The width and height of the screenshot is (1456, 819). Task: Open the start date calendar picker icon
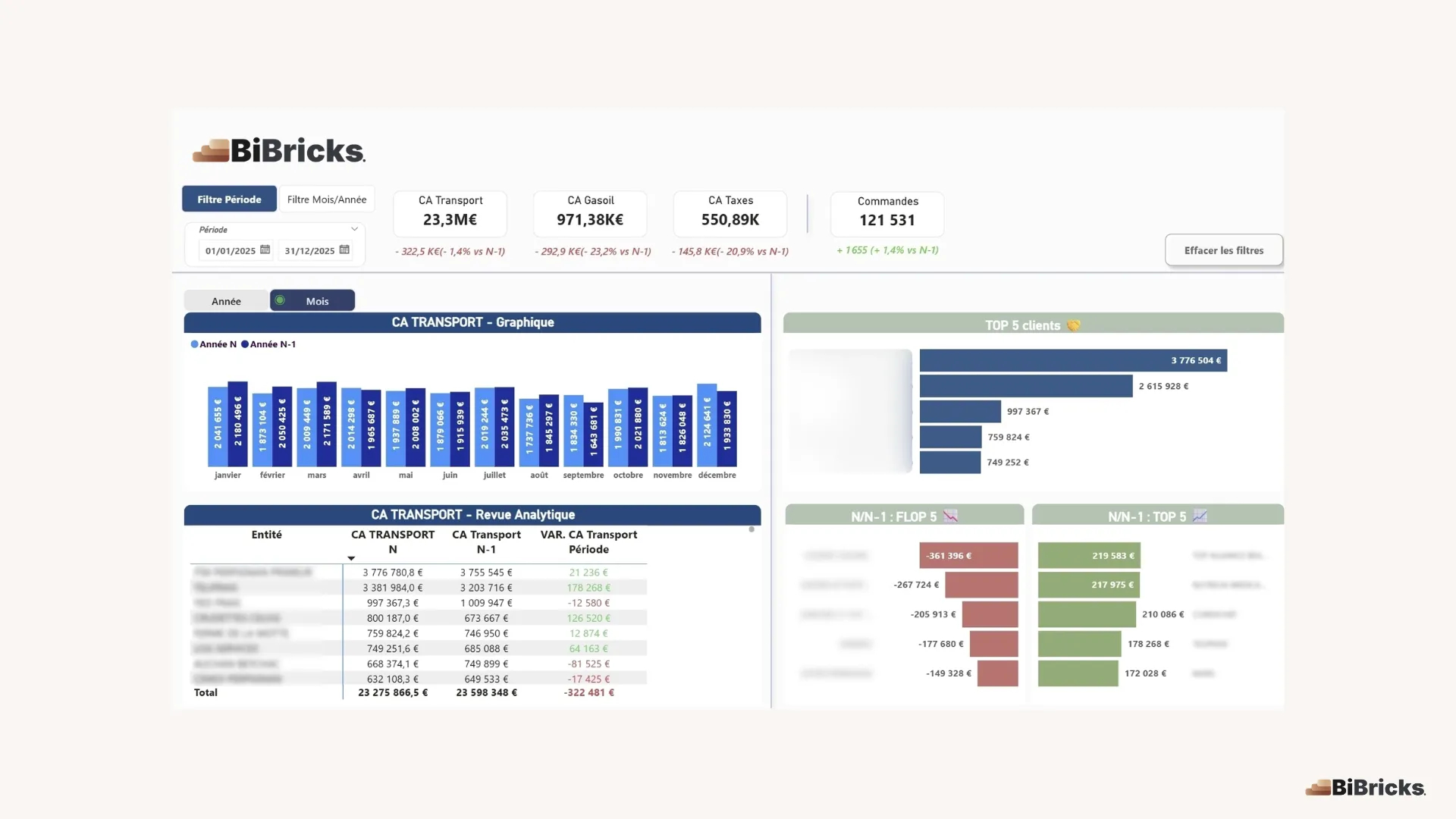[x=265, y=249]
